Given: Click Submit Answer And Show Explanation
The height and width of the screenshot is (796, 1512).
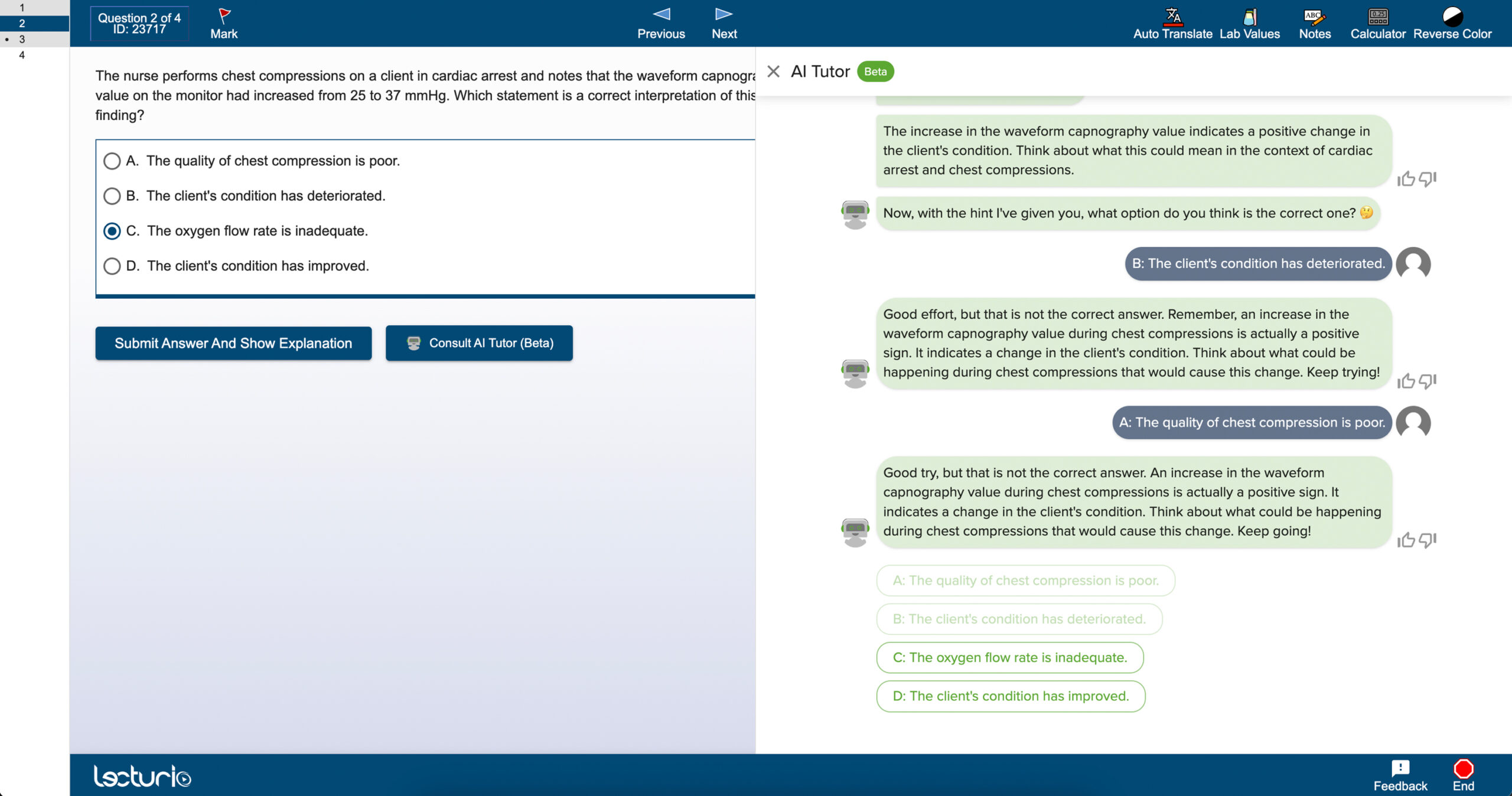Looking at the screenshot, I should 233,343.
